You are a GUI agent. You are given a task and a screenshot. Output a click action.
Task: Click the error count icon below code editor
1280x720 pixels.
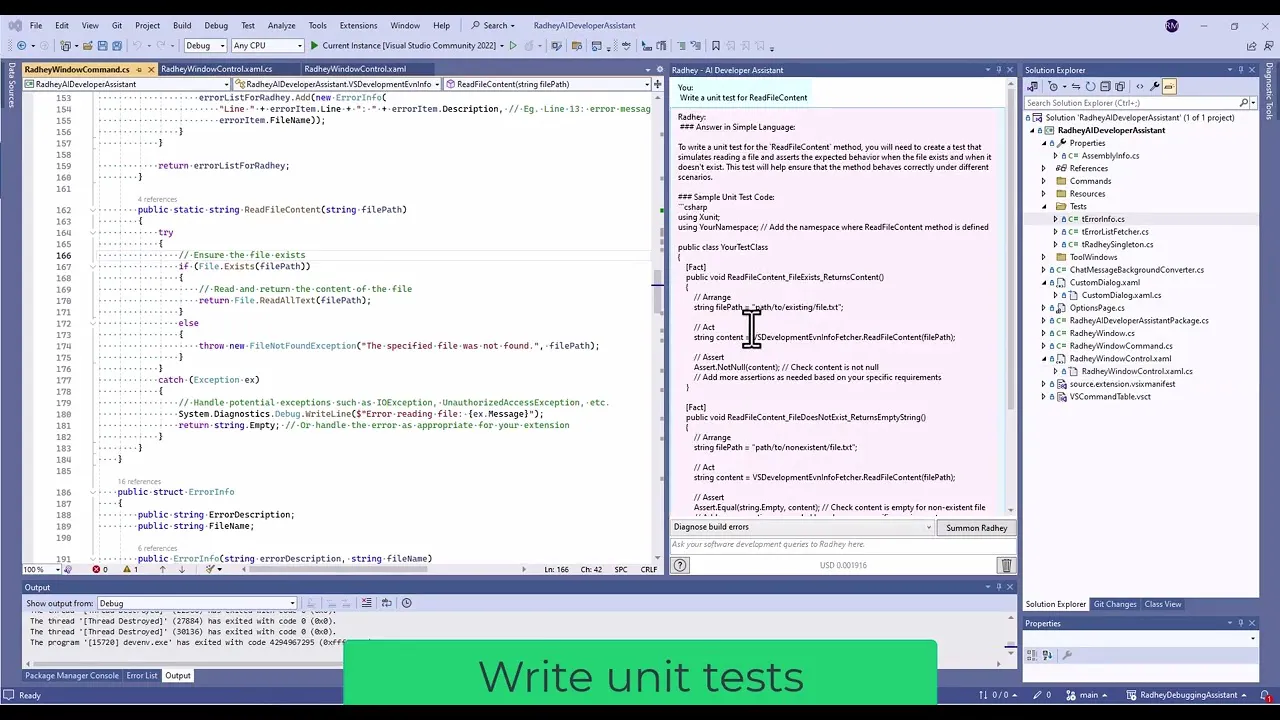pos(97,569)
